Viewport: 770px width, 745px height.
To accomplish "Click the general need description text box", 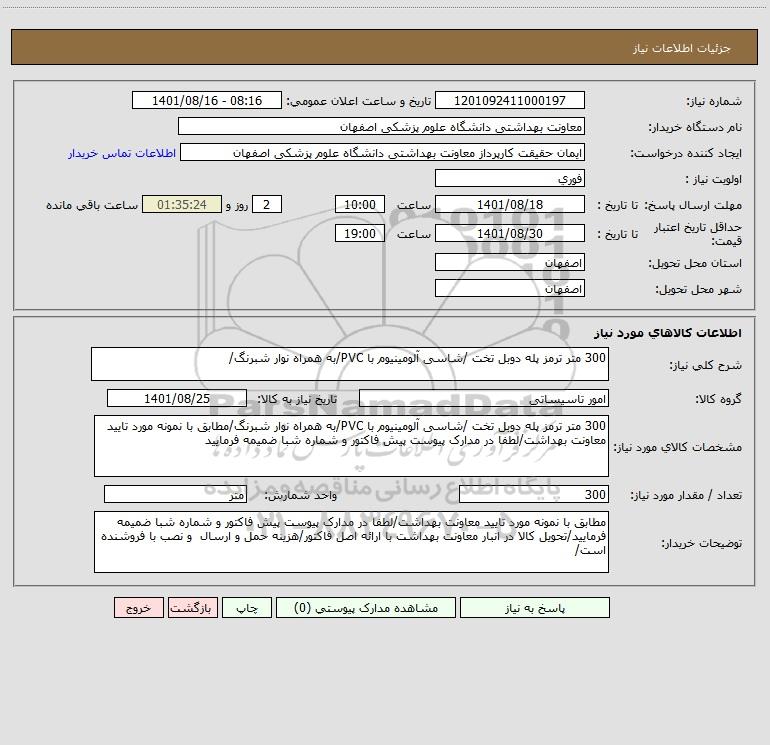I will pyautogui.click(x=350, y=364).
